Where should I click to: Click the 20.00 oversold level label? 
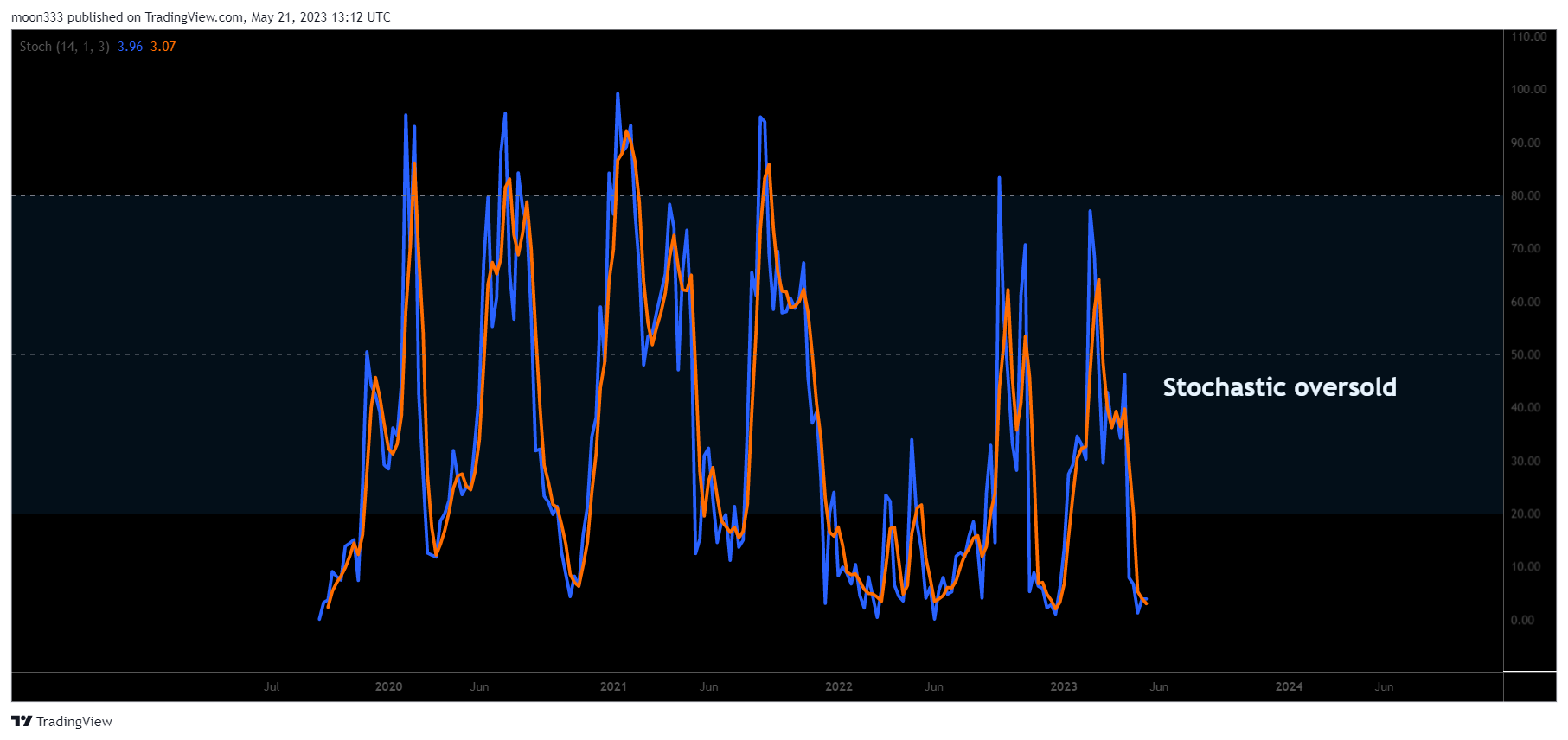pos(1526,514)
